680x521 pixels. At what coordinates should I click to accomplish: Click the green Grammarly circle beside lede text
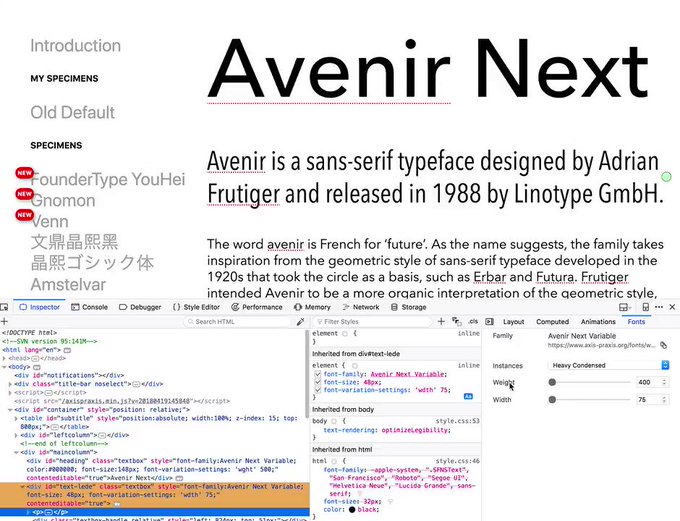click(667, 177)
